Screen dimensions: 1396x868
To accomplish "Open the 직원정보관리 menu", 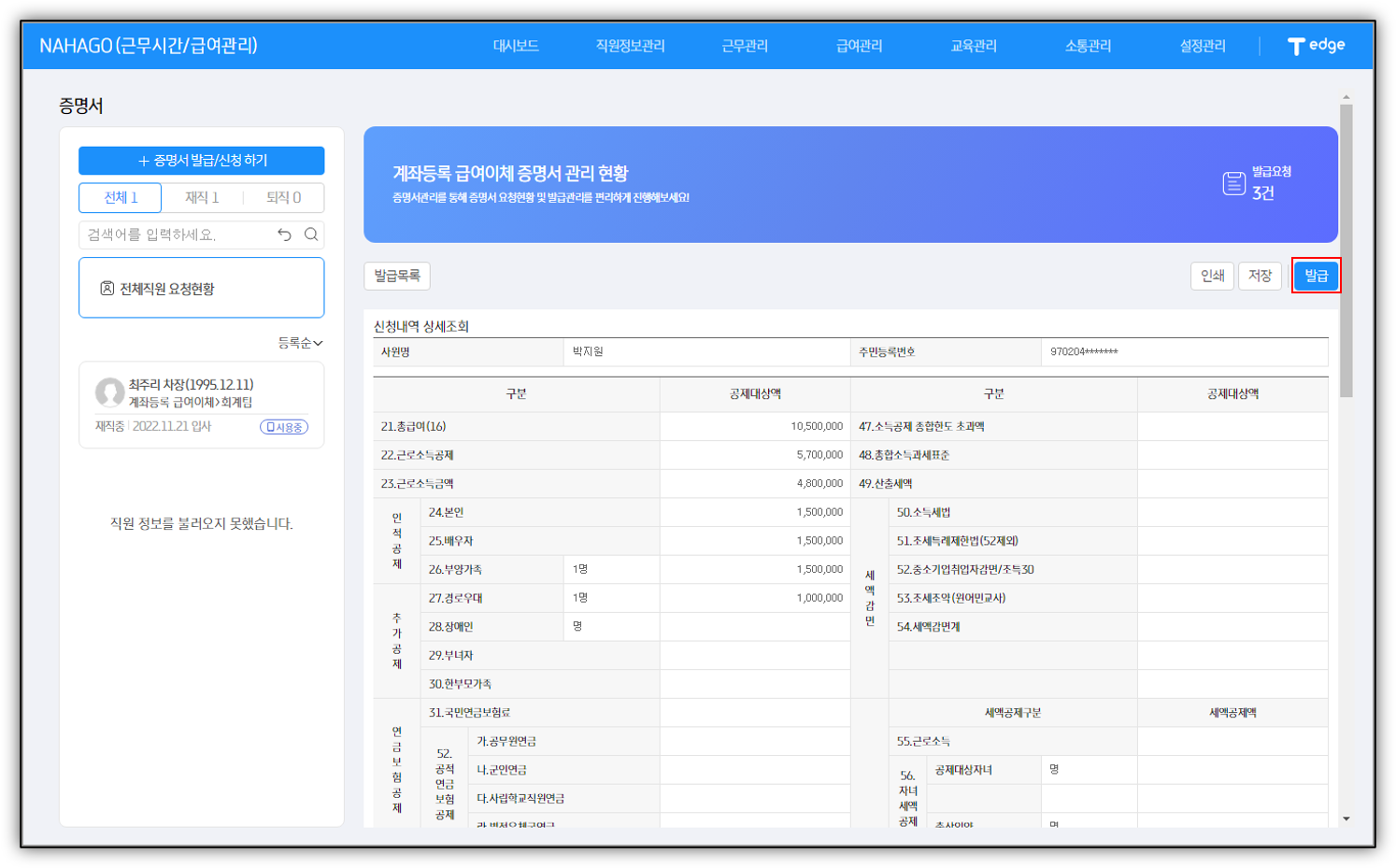I will pos(630,46).
